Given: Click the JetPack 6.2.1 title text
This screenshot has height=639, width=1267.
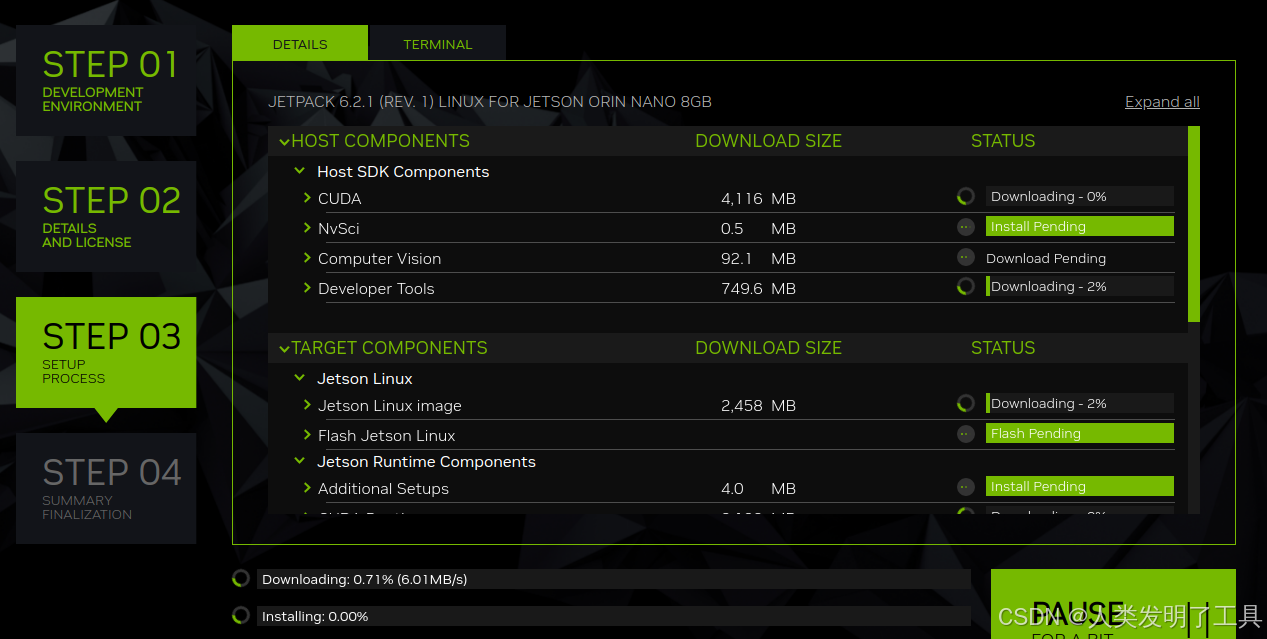Looking at the screenshot, I should tap(490, 102).
